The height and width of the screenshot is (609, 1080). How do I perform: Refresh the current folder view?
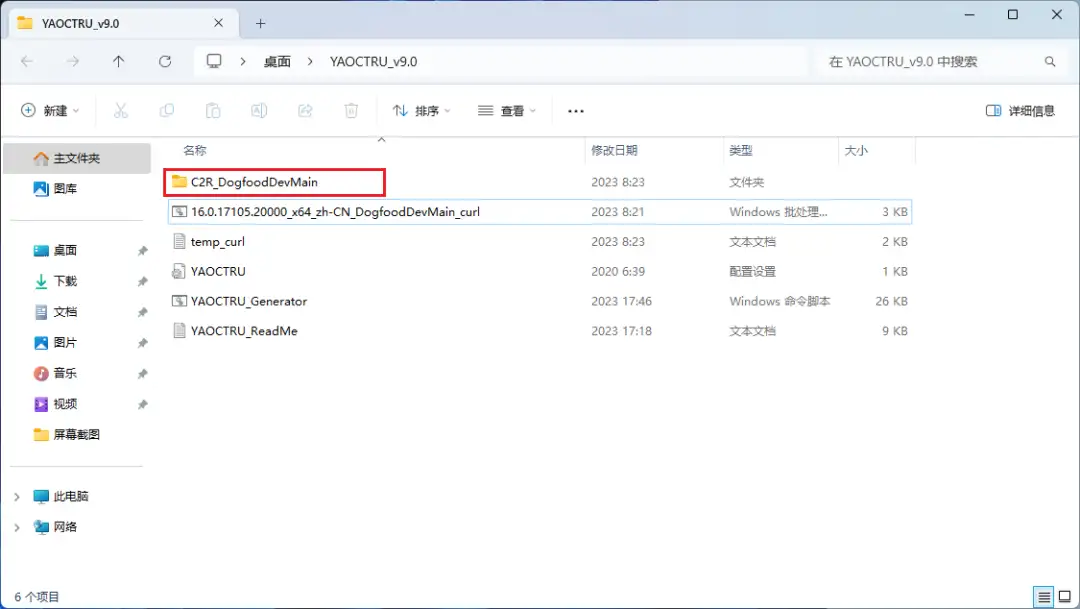tap(164, 61)
